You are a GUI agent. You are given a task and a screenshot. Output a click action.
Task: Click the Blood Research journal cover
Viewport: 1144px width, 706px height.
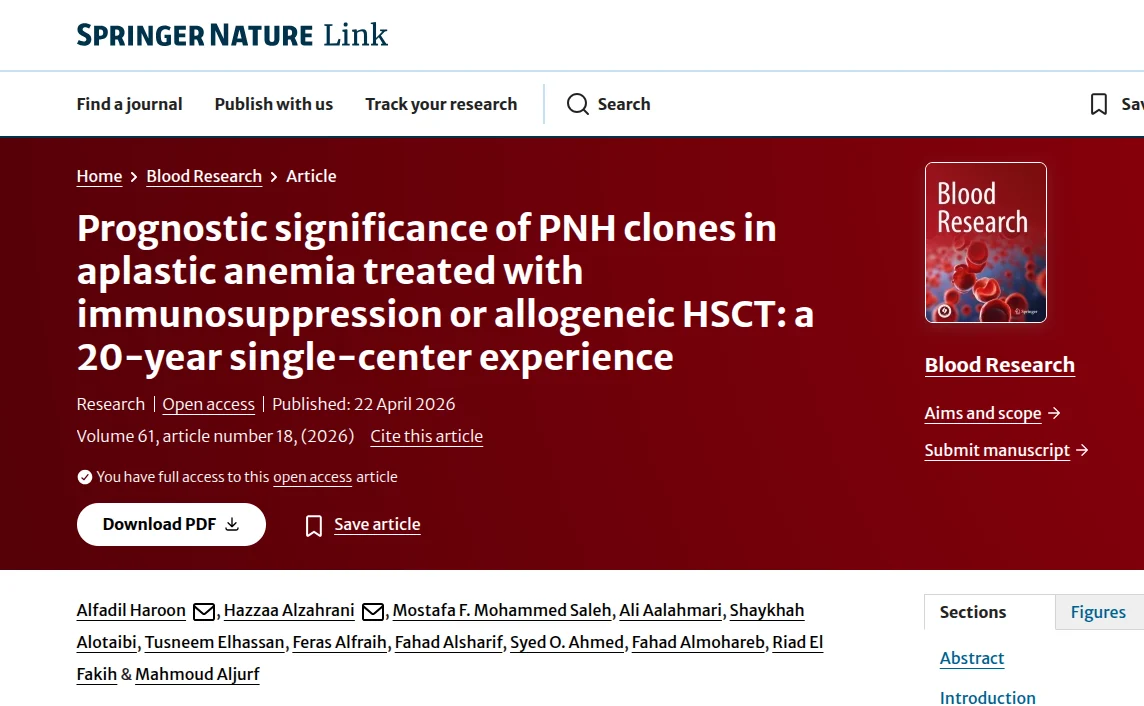coord(985,242)
